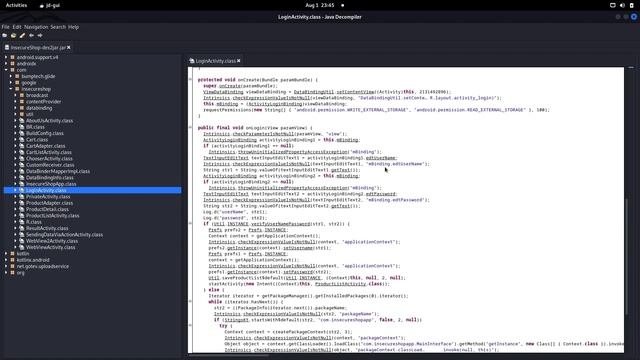Screen dimensions: 640x360
Task: Expand the google package node
Action: pyautogui.click(x=11, y=83)
